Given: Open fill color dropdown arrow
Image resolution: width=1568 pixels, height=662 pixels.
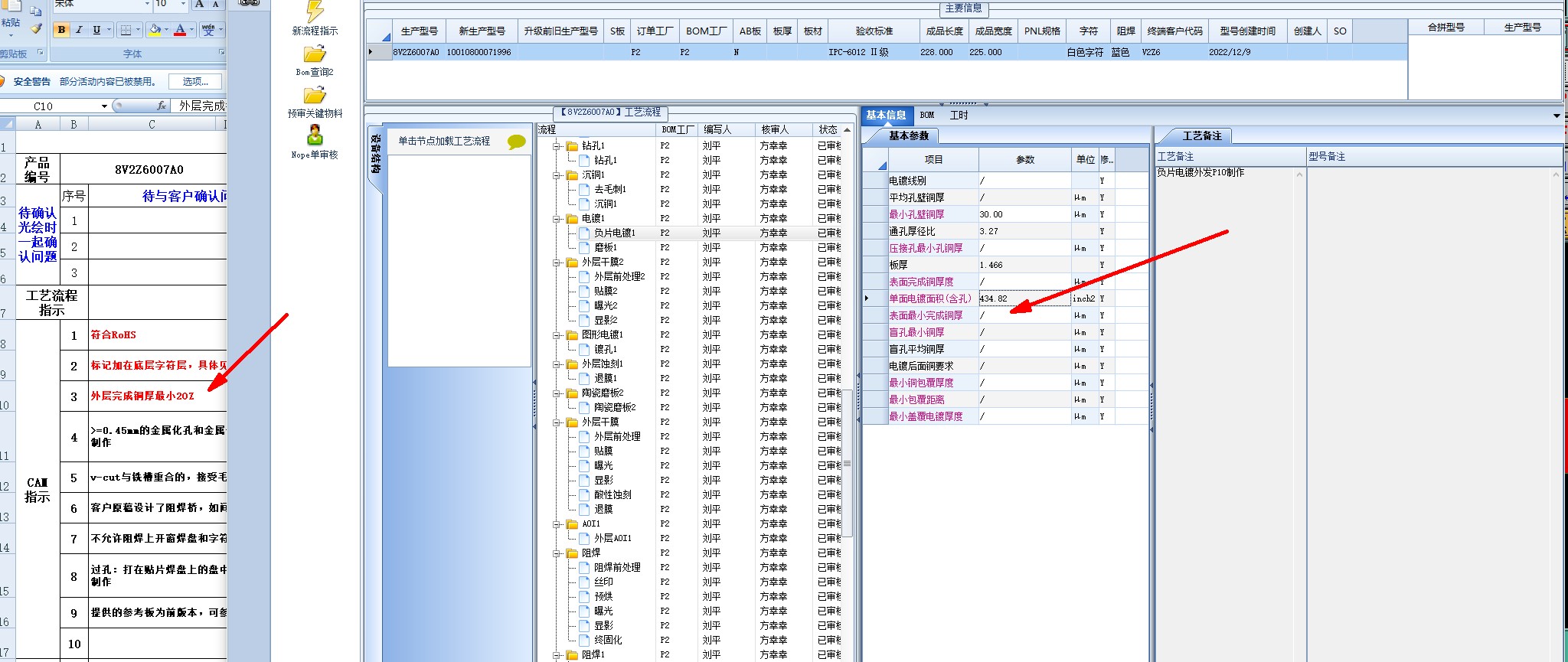Looking at the screenshot, I should [x=167, y=30].
